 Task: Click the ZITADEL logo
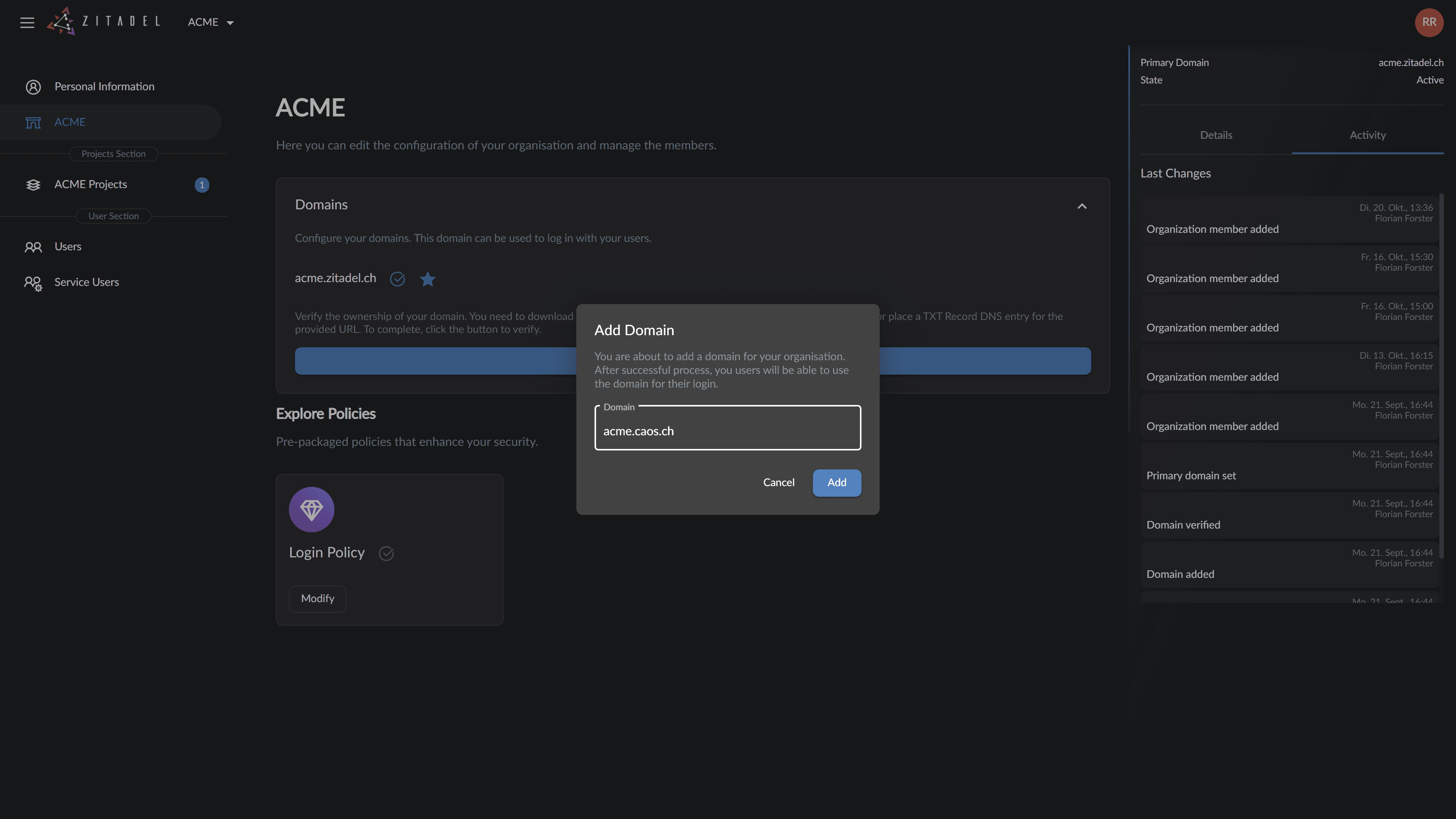(104, 22)
